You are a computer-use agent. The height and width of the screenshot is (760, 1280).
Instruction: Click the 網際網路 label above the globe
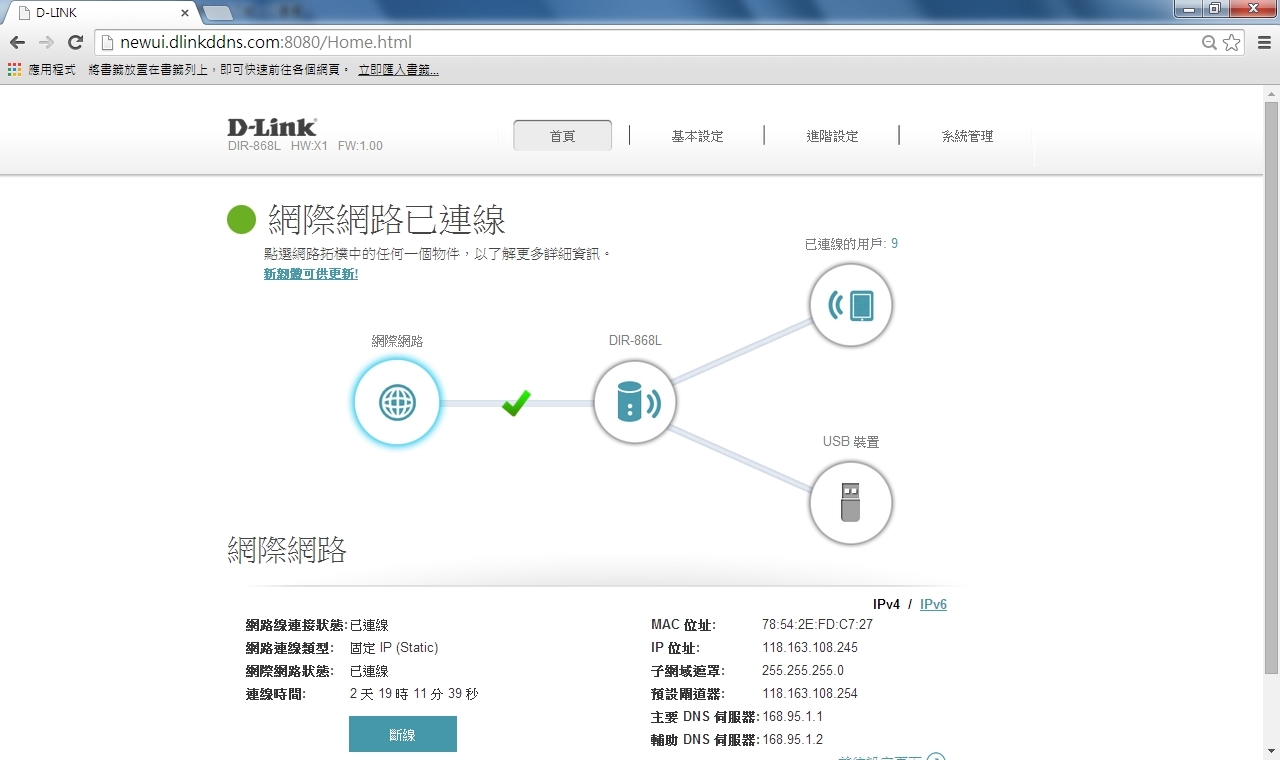397,341
